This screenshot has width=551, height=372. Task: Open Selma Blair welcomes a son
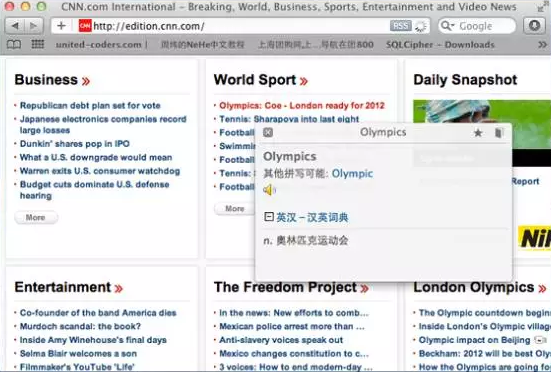click(x=78, y=354)
